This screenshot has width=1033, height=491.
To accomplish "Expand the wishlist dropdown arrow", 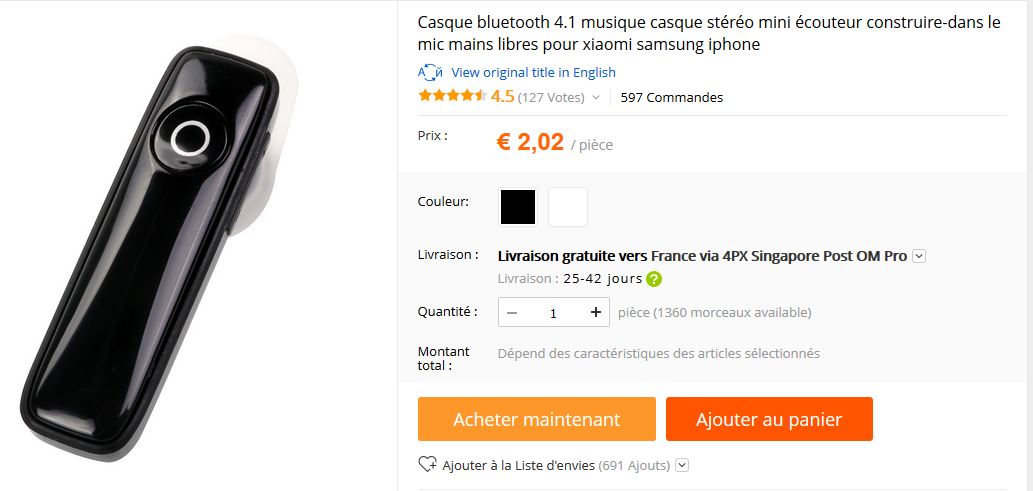I will (682, 465).
